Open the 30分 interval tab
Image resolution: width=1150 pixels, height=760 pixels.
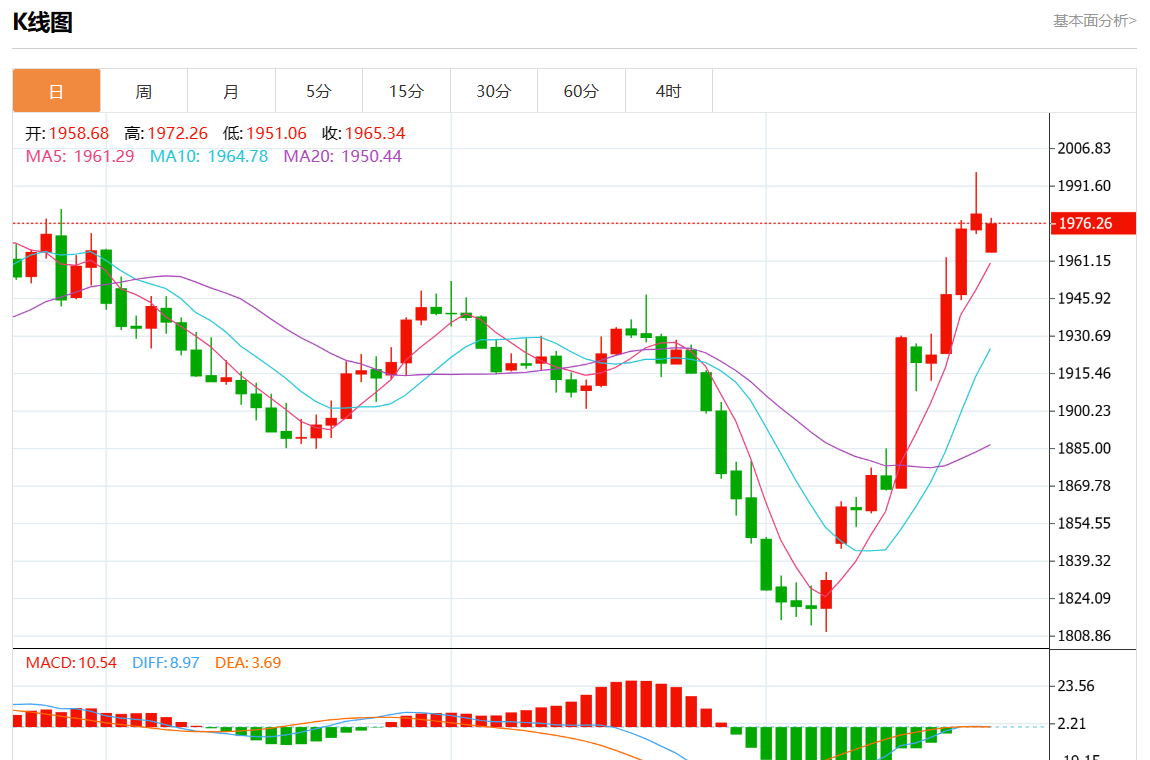[x=494, y=91]
